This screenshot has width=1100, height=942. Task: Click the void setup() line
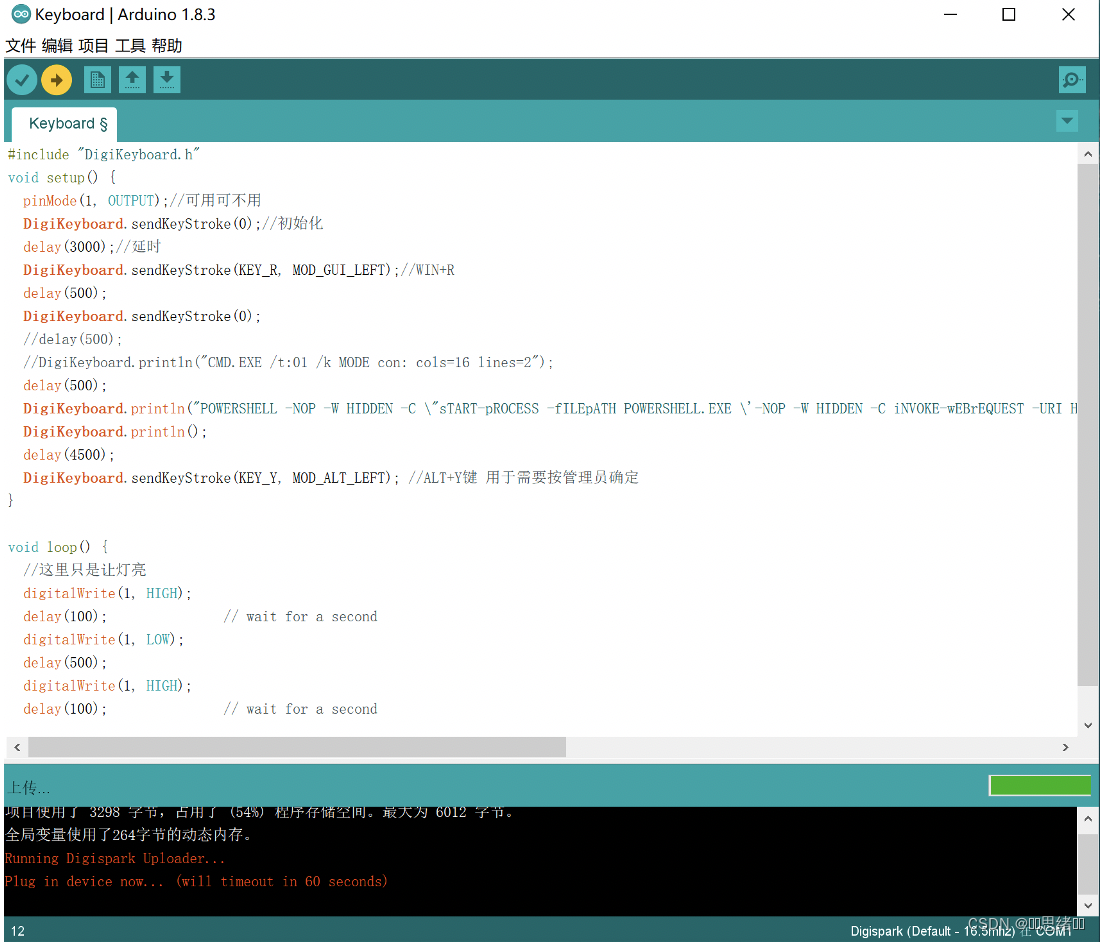point(62,177)
